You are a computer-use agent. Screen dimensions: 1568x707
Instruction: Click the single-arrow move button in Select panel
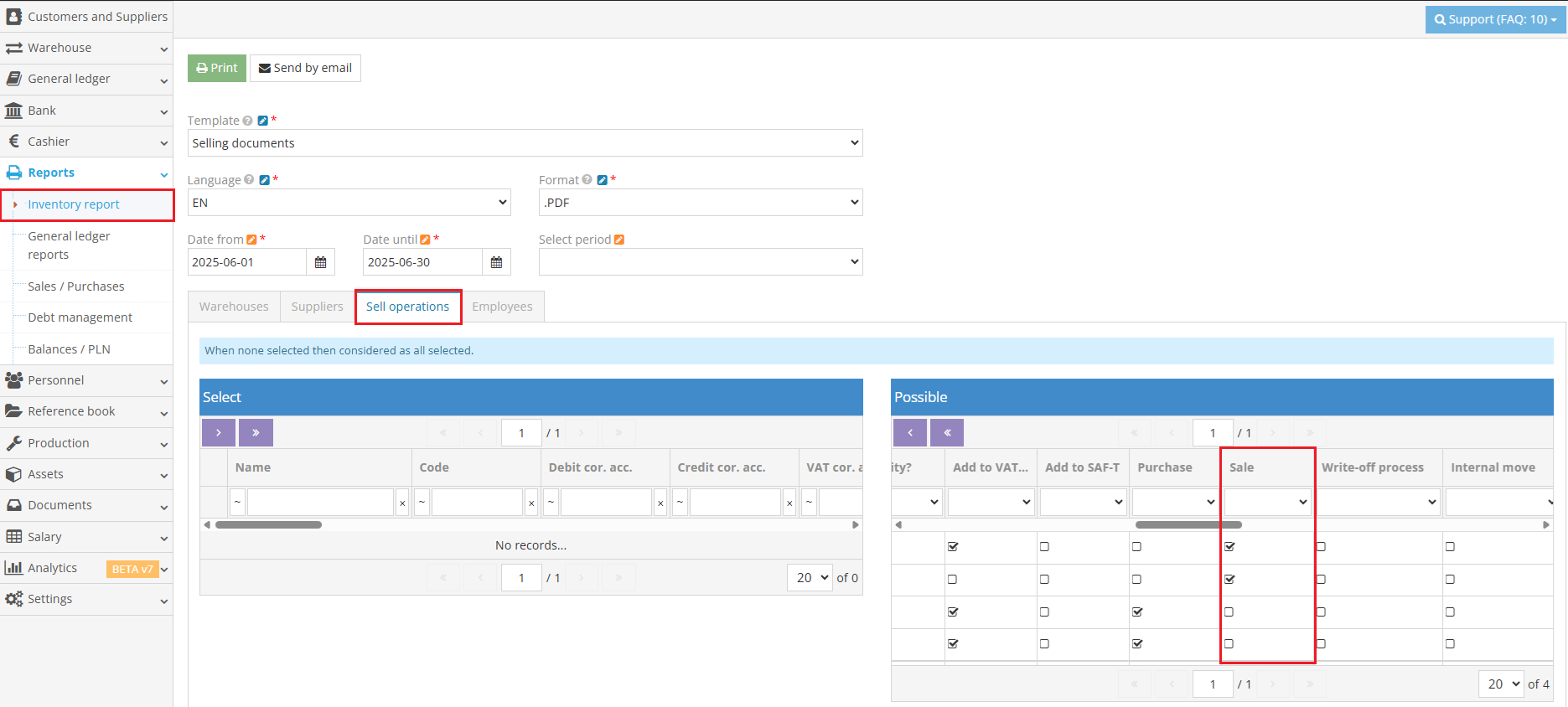coord(218,432)
